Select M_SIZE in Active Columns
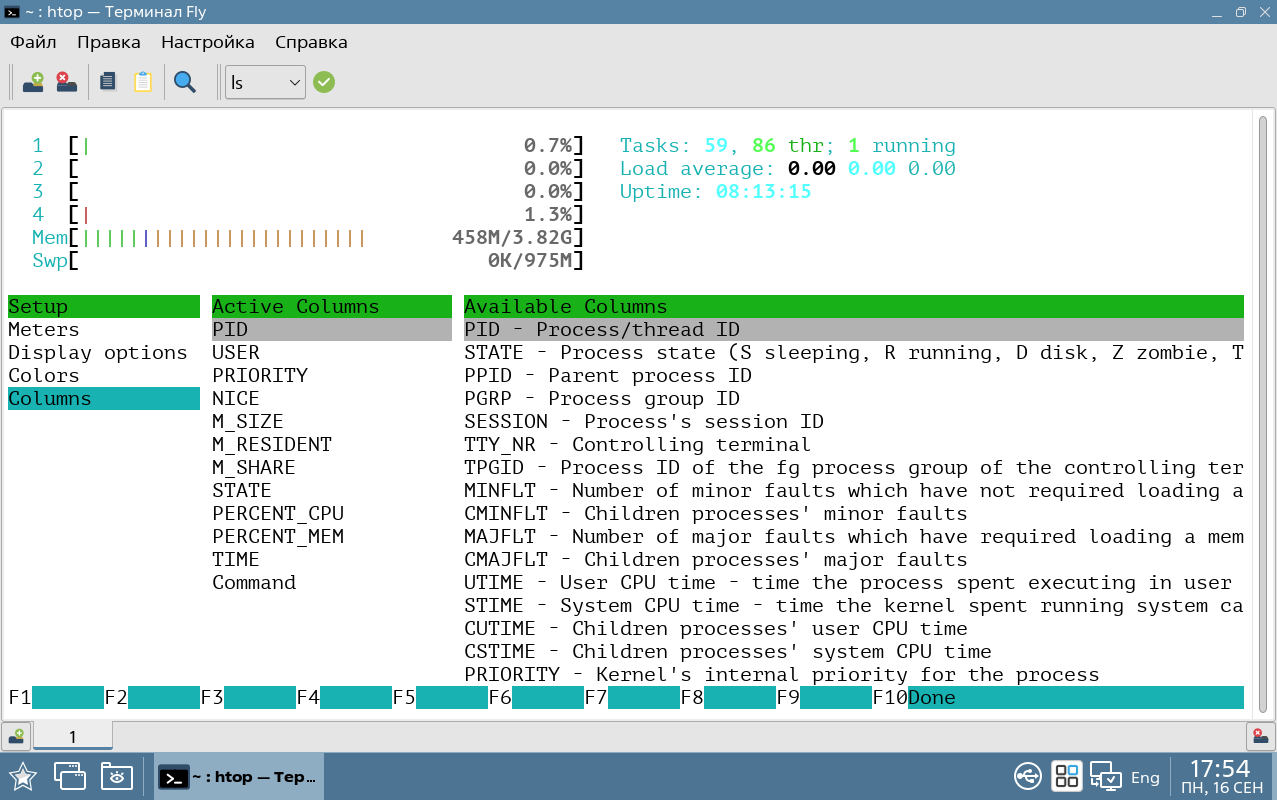The width and height of the screenshot is (1277, 800). (x=332, y=422)
